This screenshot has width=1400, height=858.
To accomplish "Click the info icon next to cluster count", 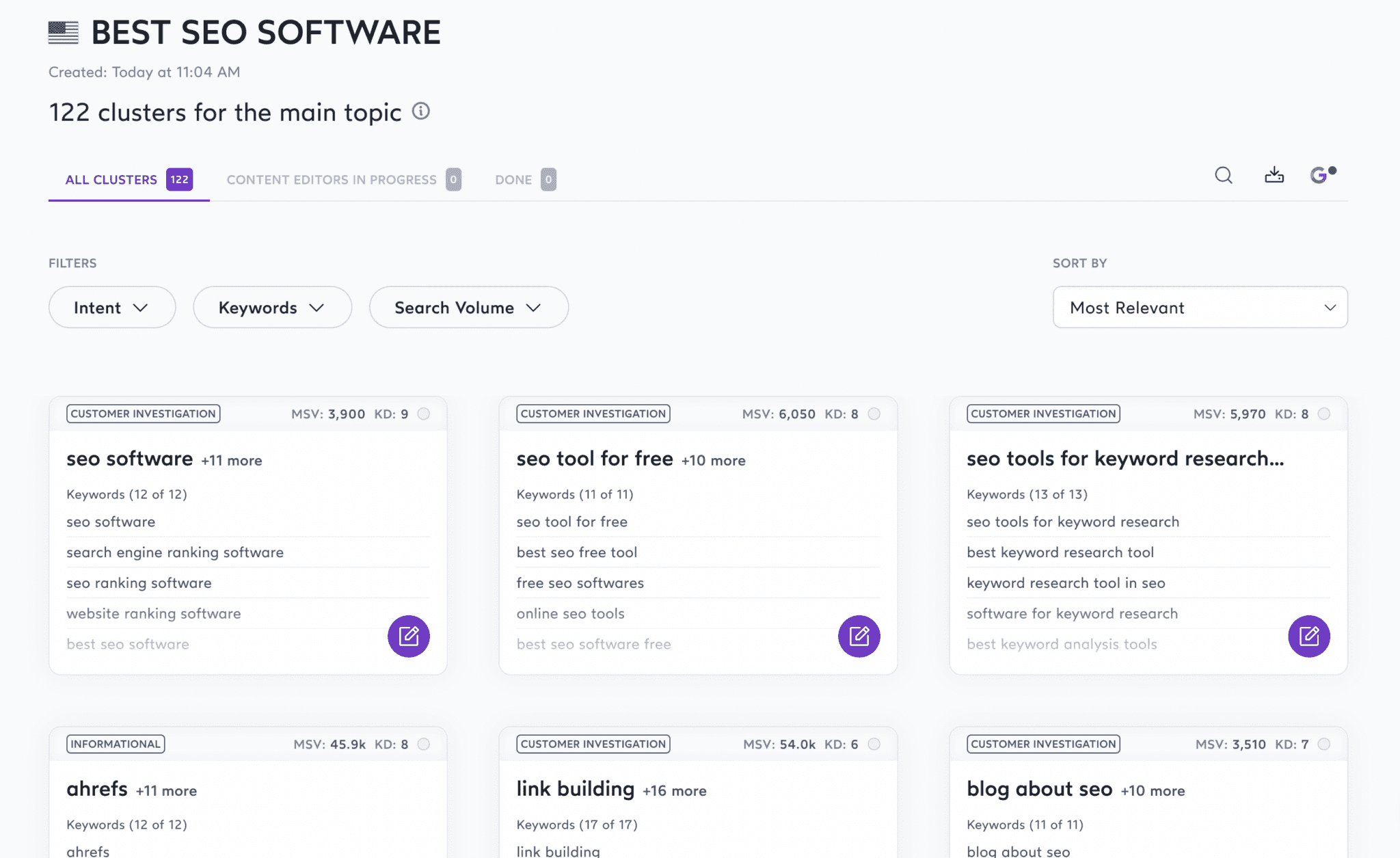I will (x=421, y=111).
